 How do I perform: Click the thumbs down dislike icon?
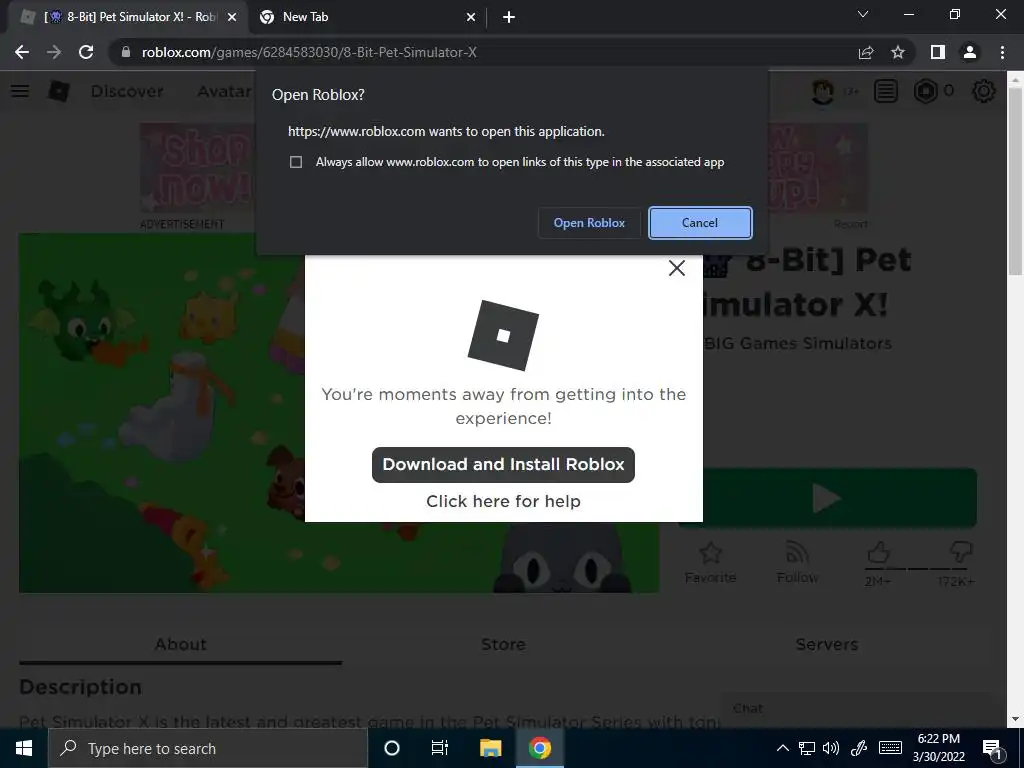(961, 552)
